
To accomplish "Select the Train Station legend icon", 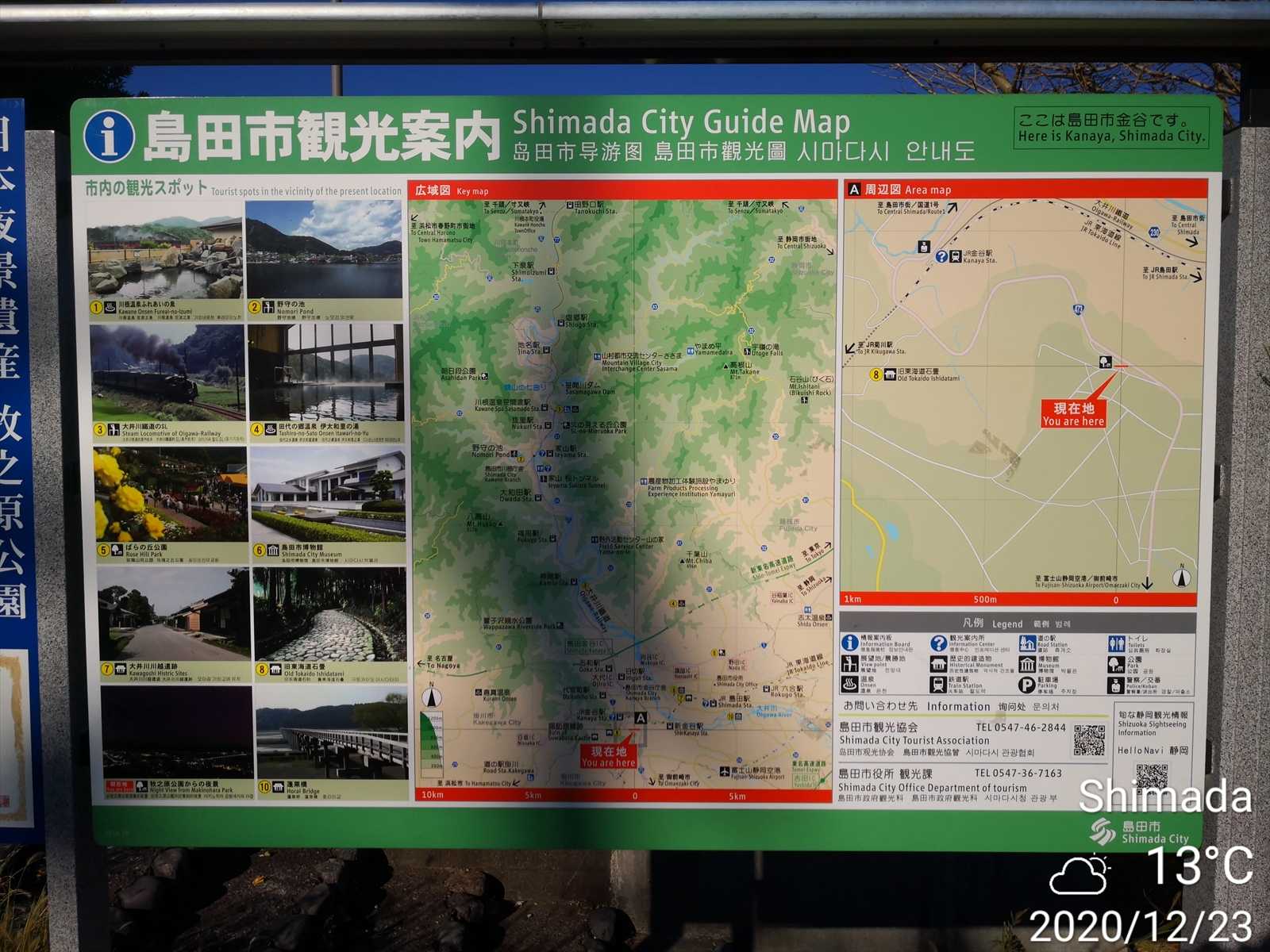I will coord(938,684).
